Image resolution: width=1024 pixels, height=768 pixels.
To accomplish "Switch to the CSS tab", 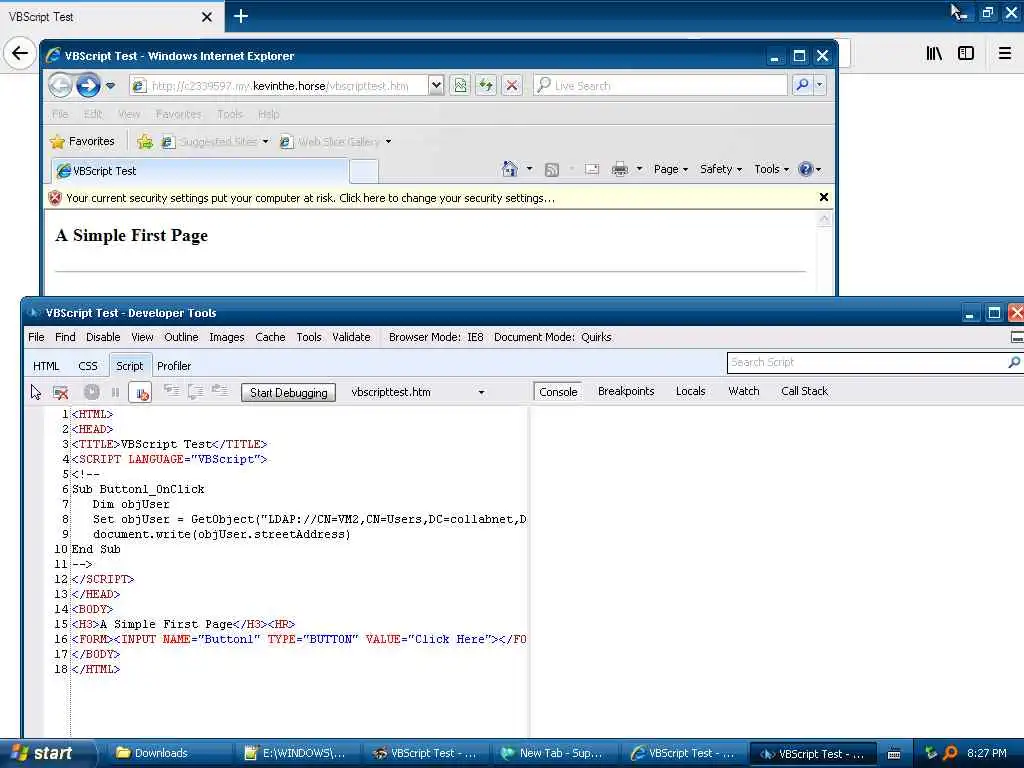I will (88, 366).
